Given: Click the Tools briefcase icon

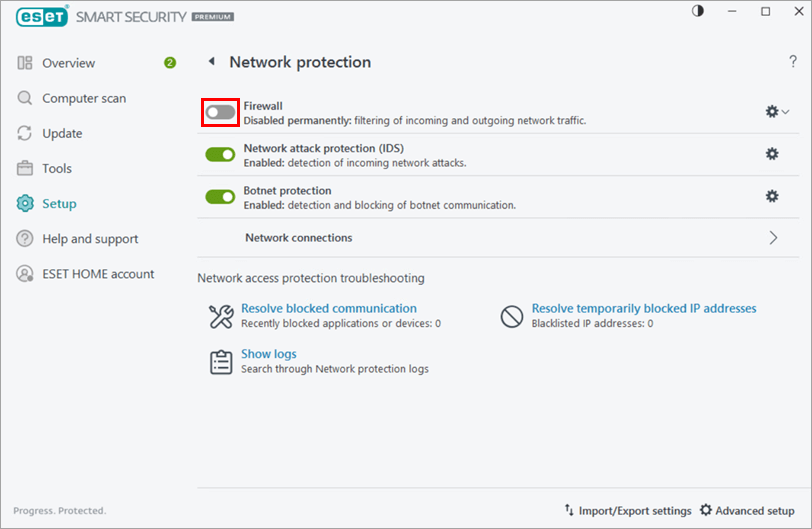Looking at the screenshot, I should (x=24, y=168).
